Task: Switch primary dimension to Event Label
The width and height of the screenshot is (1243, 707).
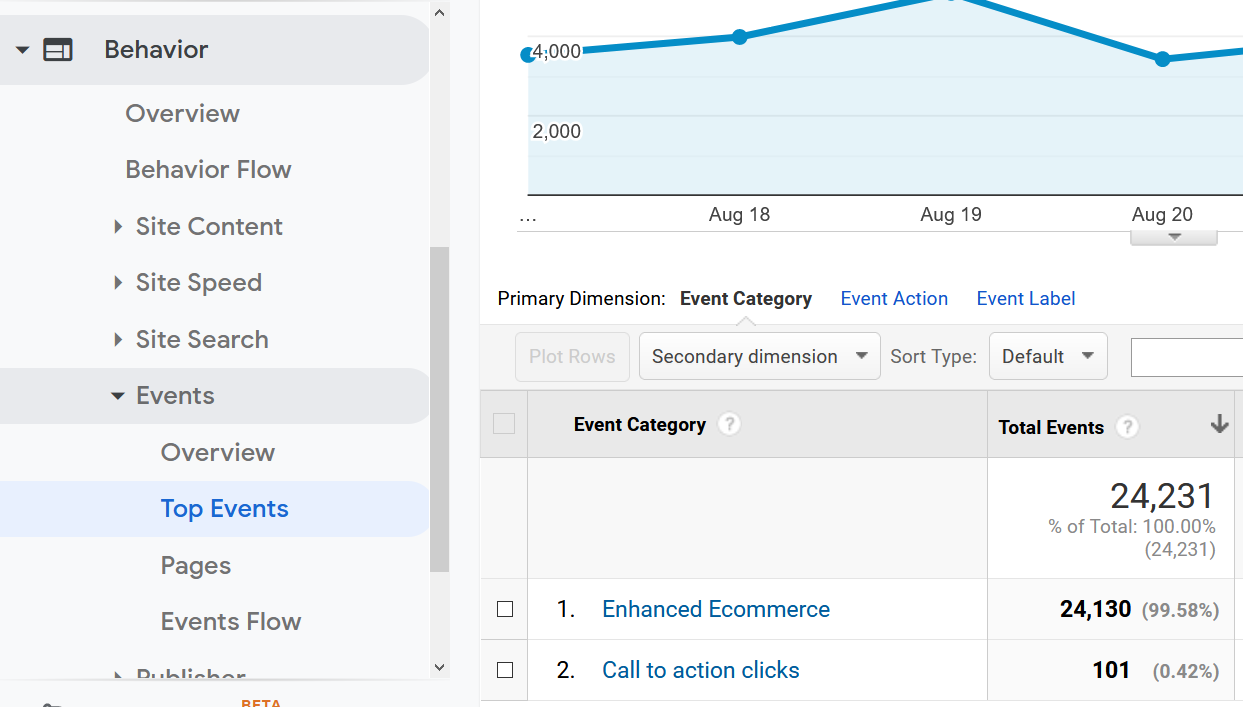Action: [1026, 298]
